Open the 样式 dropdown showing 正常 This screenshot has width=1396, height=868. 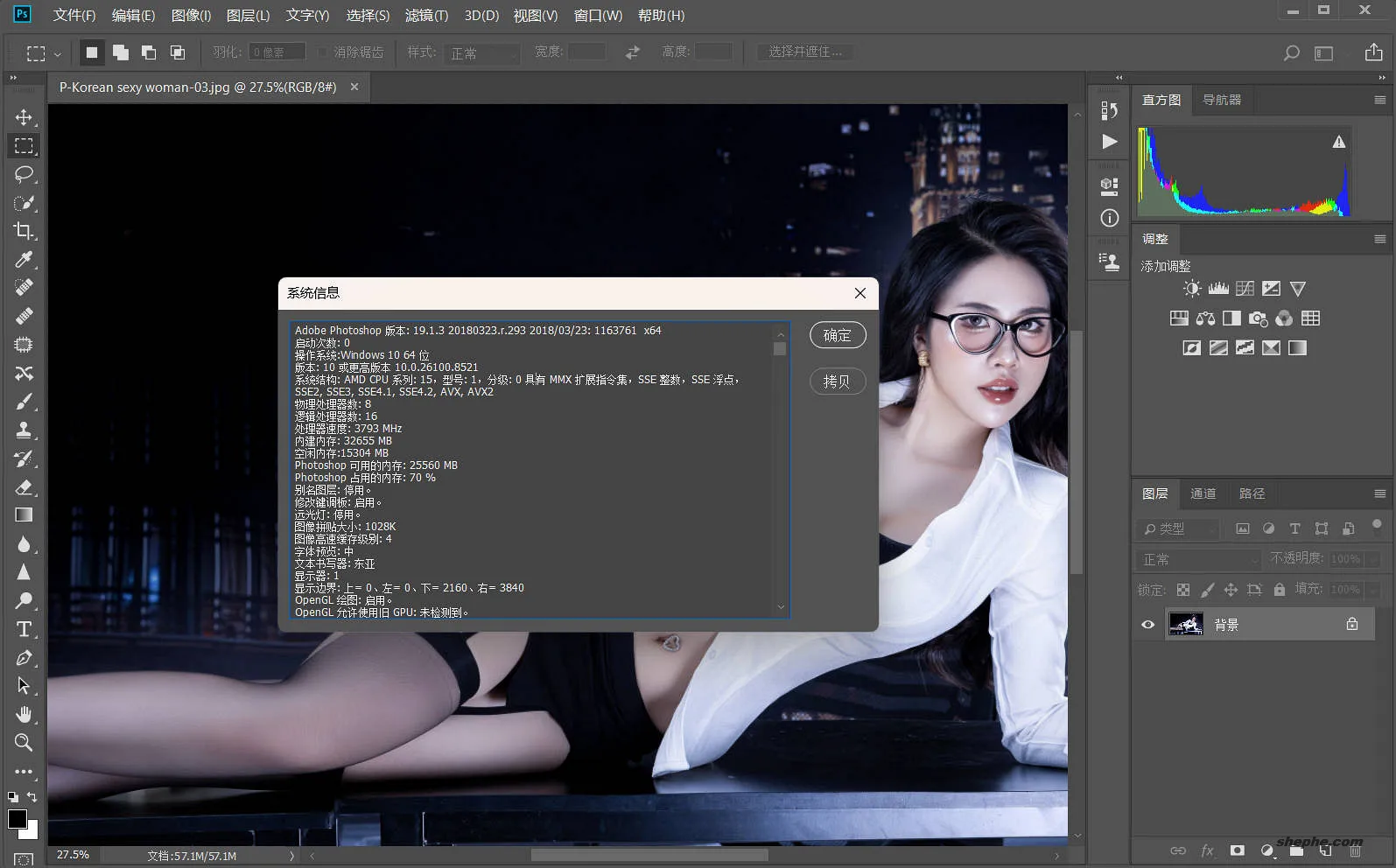(482, 53)
